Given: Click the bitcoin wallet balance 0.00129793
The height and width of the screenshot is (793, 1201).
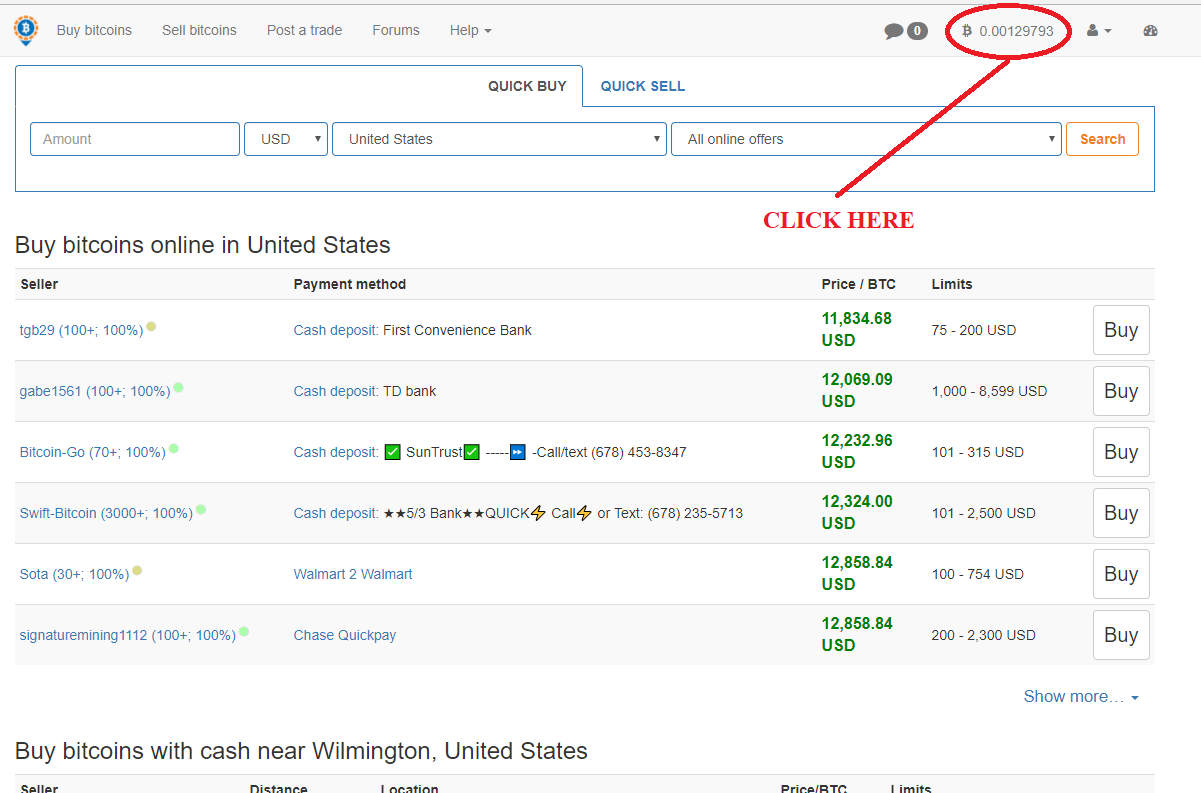Looking at the screenshot, I should click(x=1008, y=31).
